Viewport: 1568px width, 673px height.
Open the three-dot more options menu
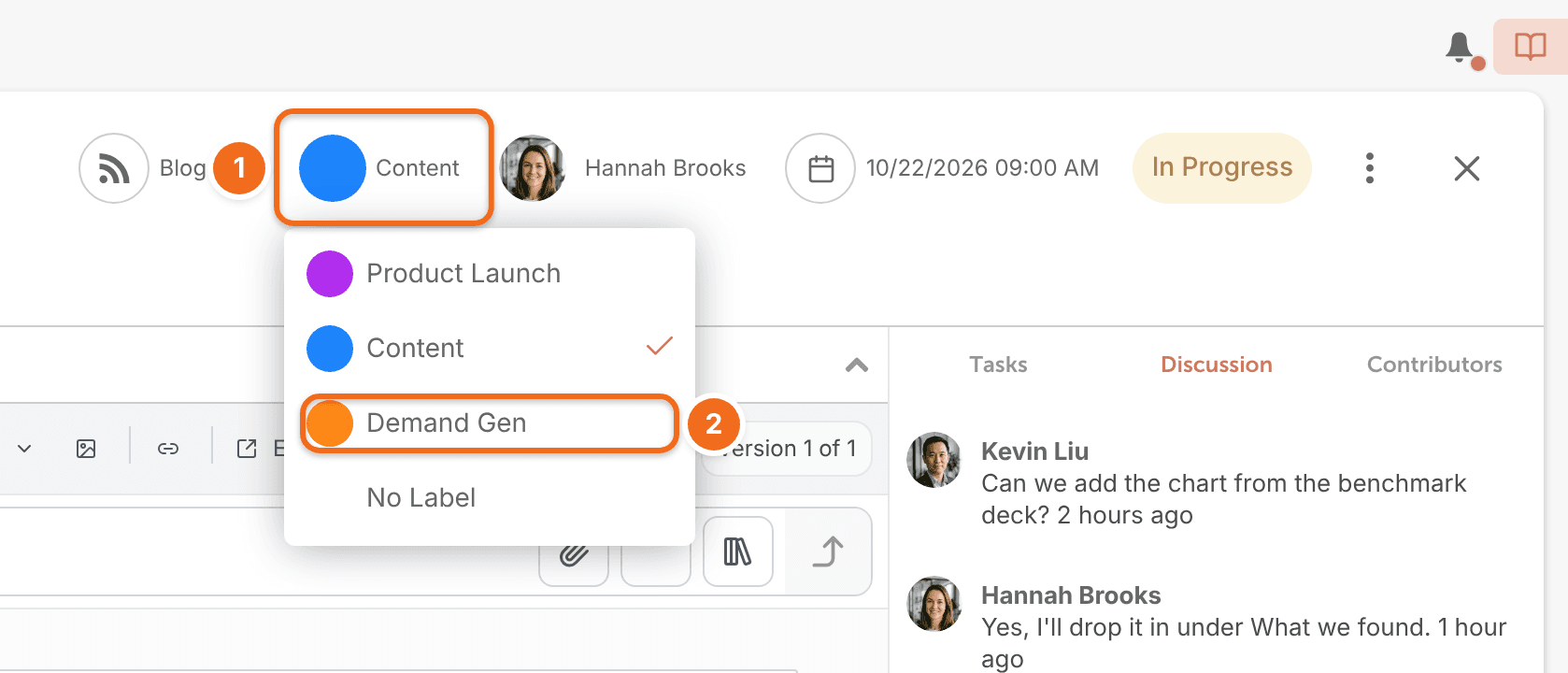(x=1370, y=168)
